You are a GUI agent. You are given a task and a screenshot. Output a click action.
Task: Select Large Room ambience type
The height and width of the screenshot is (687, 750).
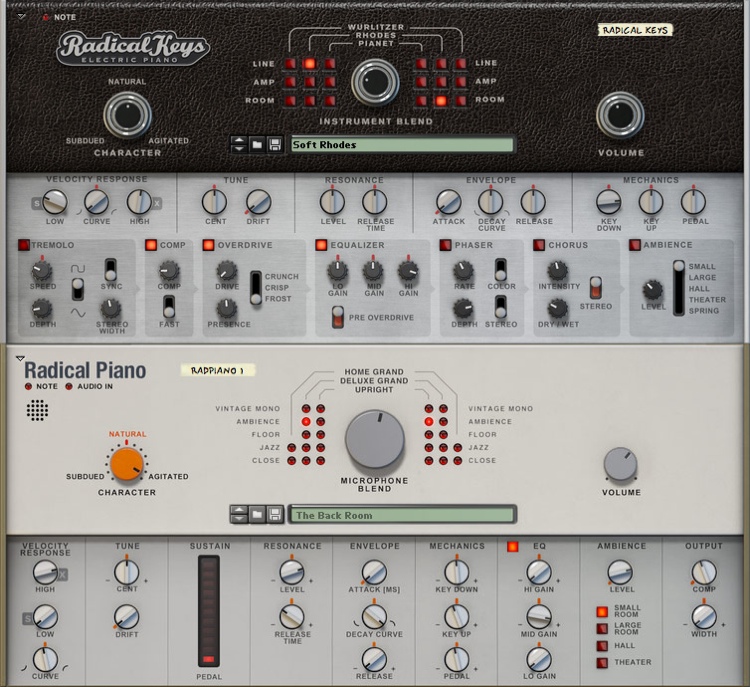(602, 628)
